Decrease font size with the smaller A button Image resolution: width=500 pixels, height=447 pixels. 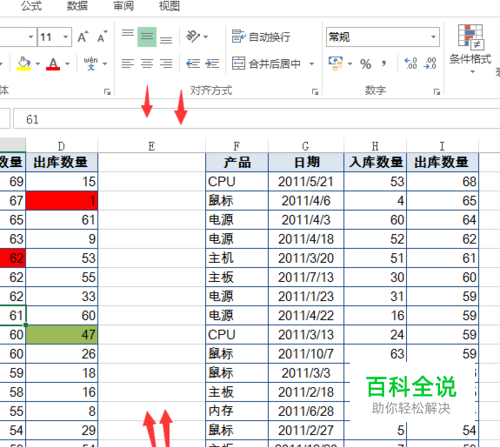[102, 37]
